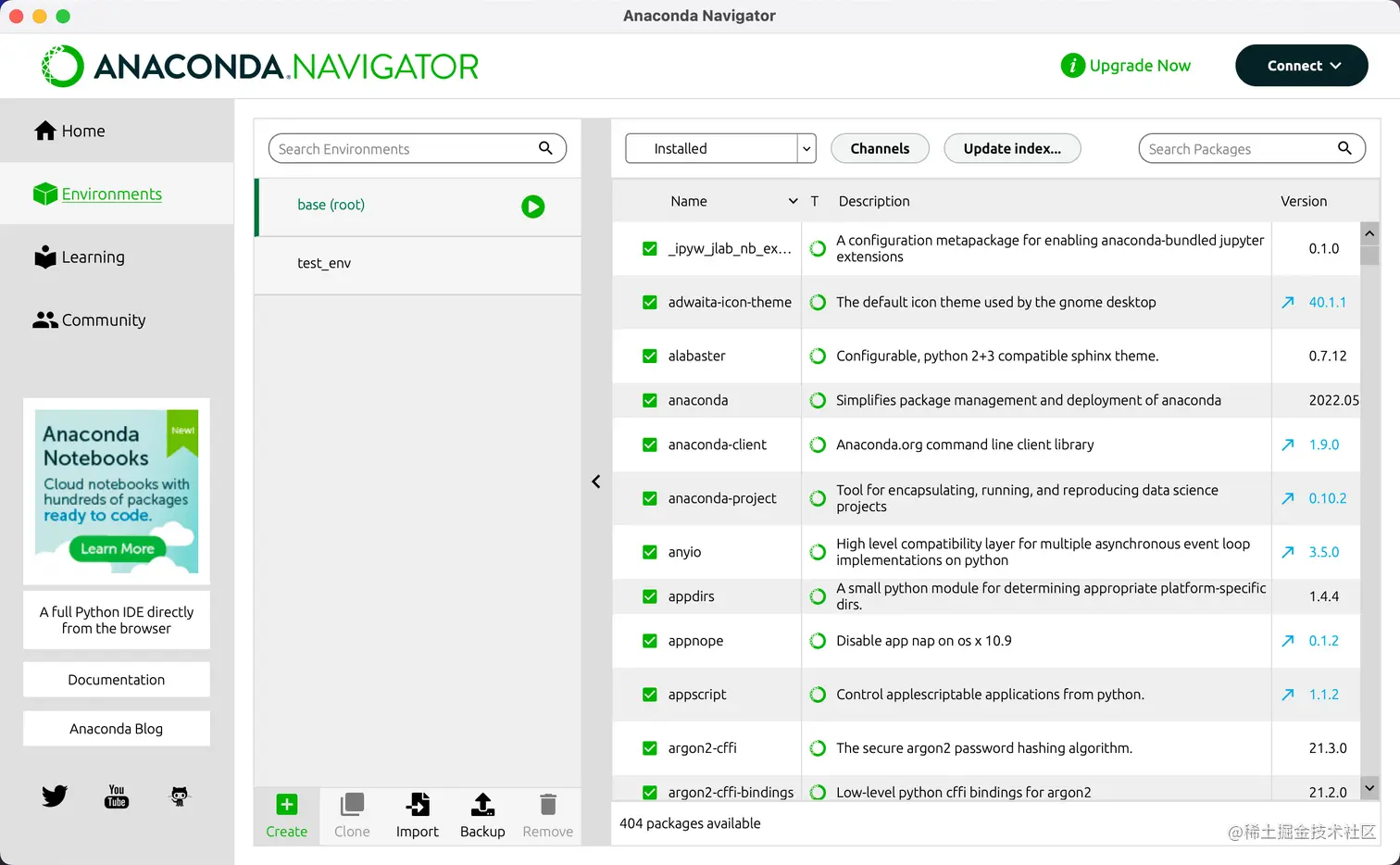This screenshot has width=1400, height=865.
Task: Click the upgrade arrow for adwaita-icon-theme 40.1.1
Action: [x=1288, y=303]
